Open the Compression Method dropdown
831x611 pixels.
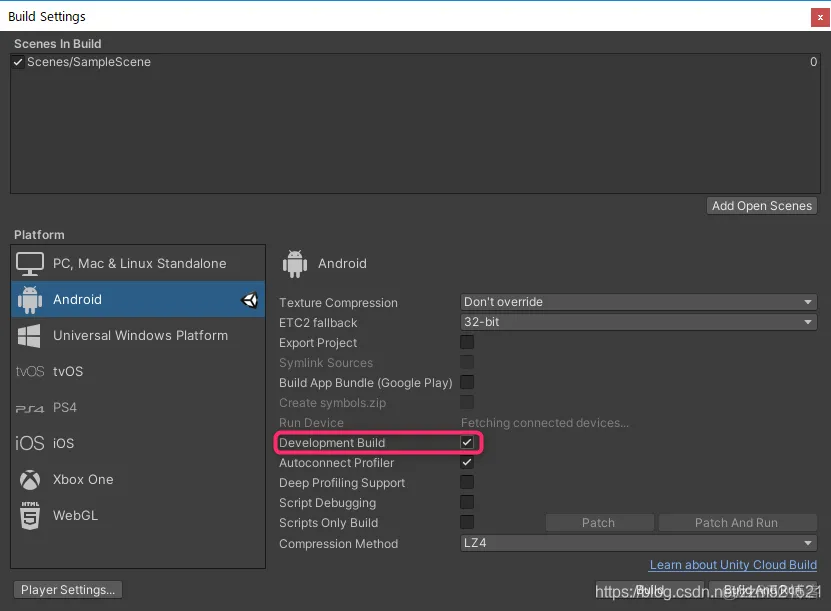point(639,543)
